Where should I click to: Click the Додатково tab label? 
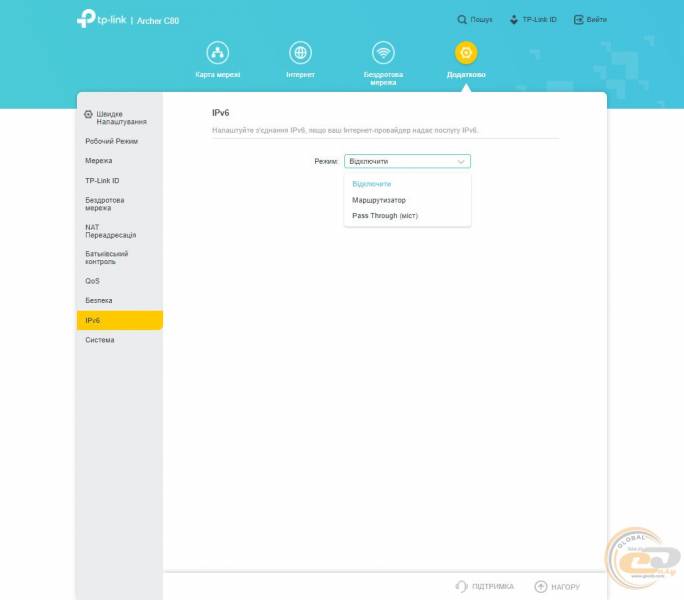[466, 75]
